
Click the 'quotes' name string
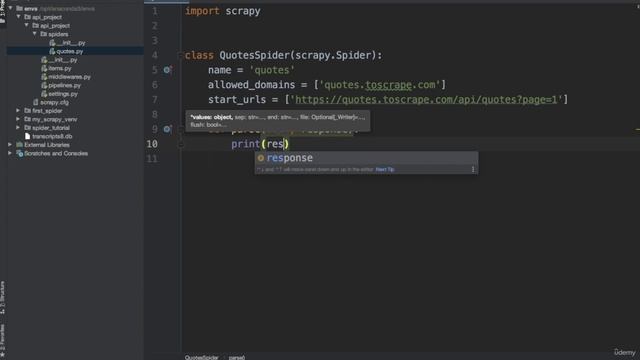point(272,70)
